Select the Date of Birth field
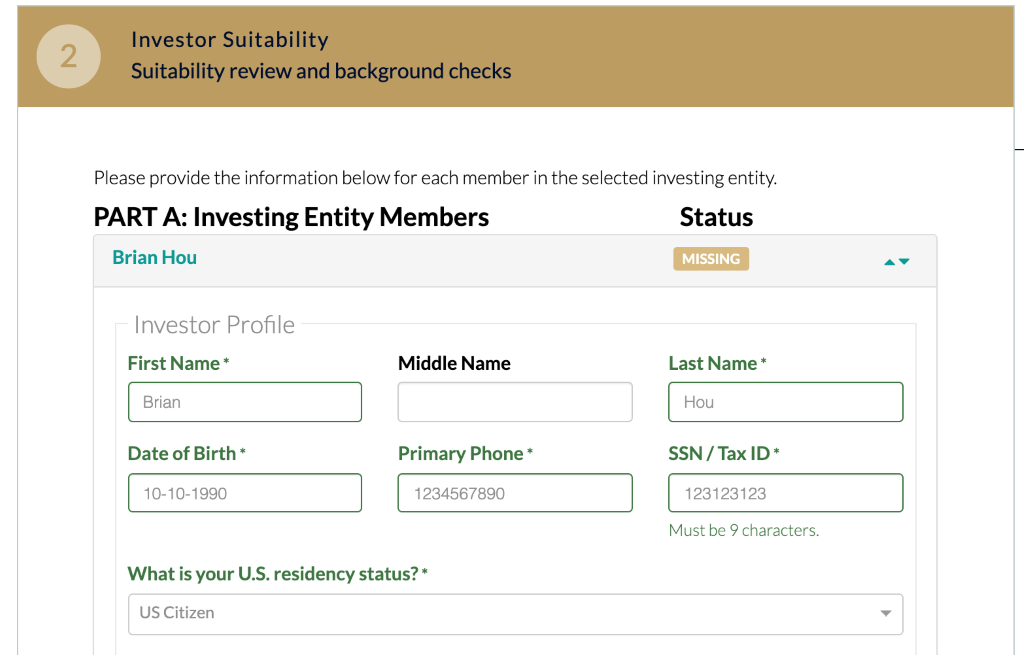This screenshot has height=655, width=1024. [x=245, y=493]
